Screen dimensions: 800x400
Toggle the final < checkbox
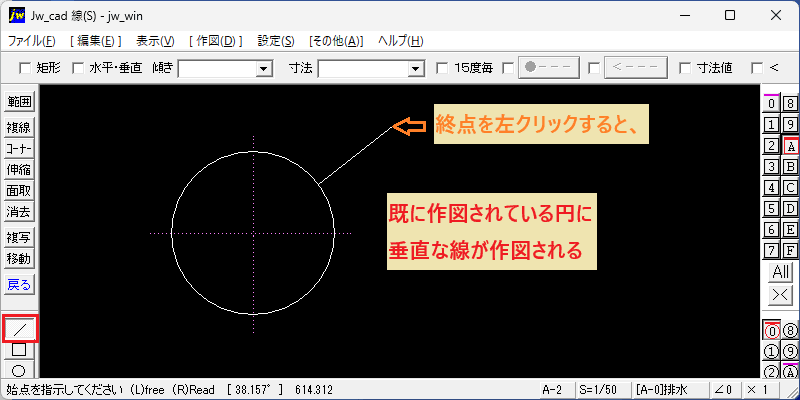757,68
